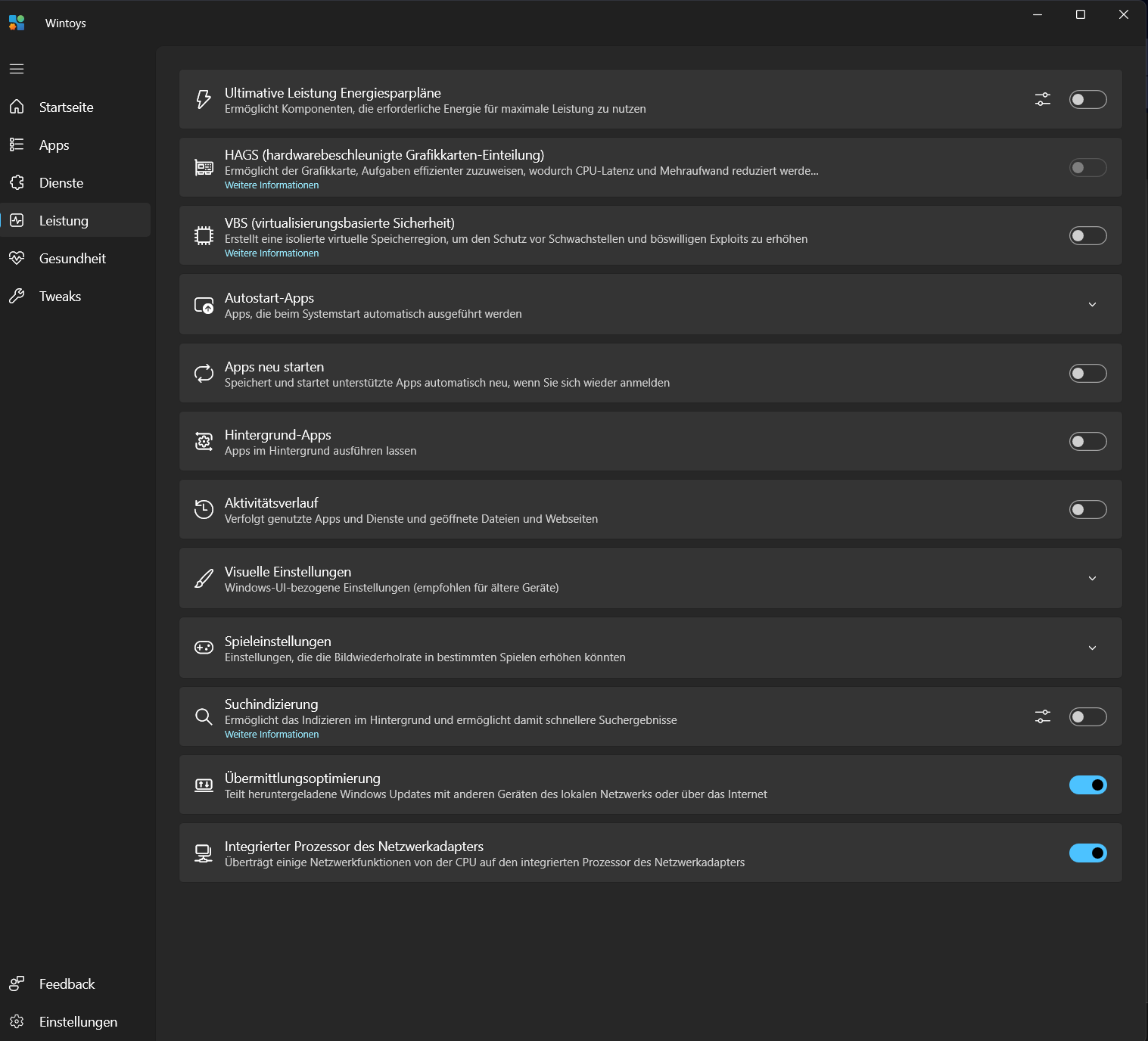This screenshot has width=1148, height=1041.
Task: Click the Feedback icon in sidebar
Action: tap(17, 984)
